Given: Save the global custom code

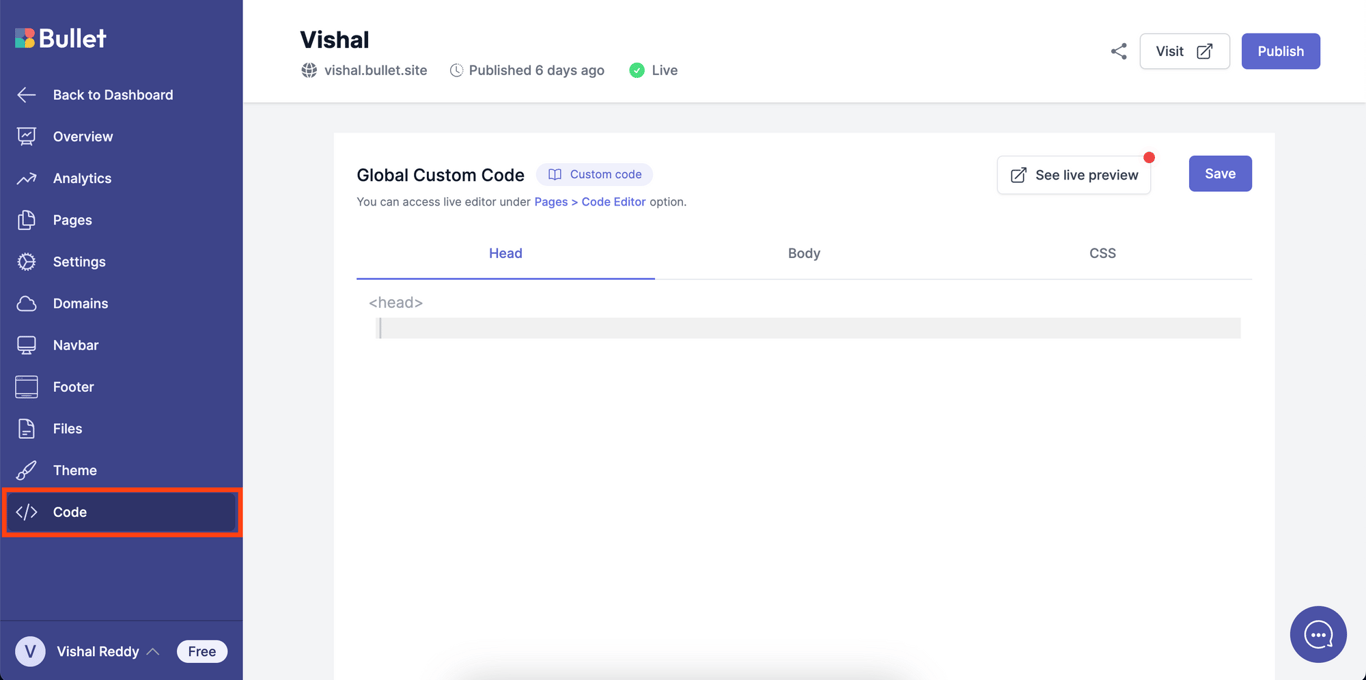Looking at the screenshot, I should [x=1219, y=174].
